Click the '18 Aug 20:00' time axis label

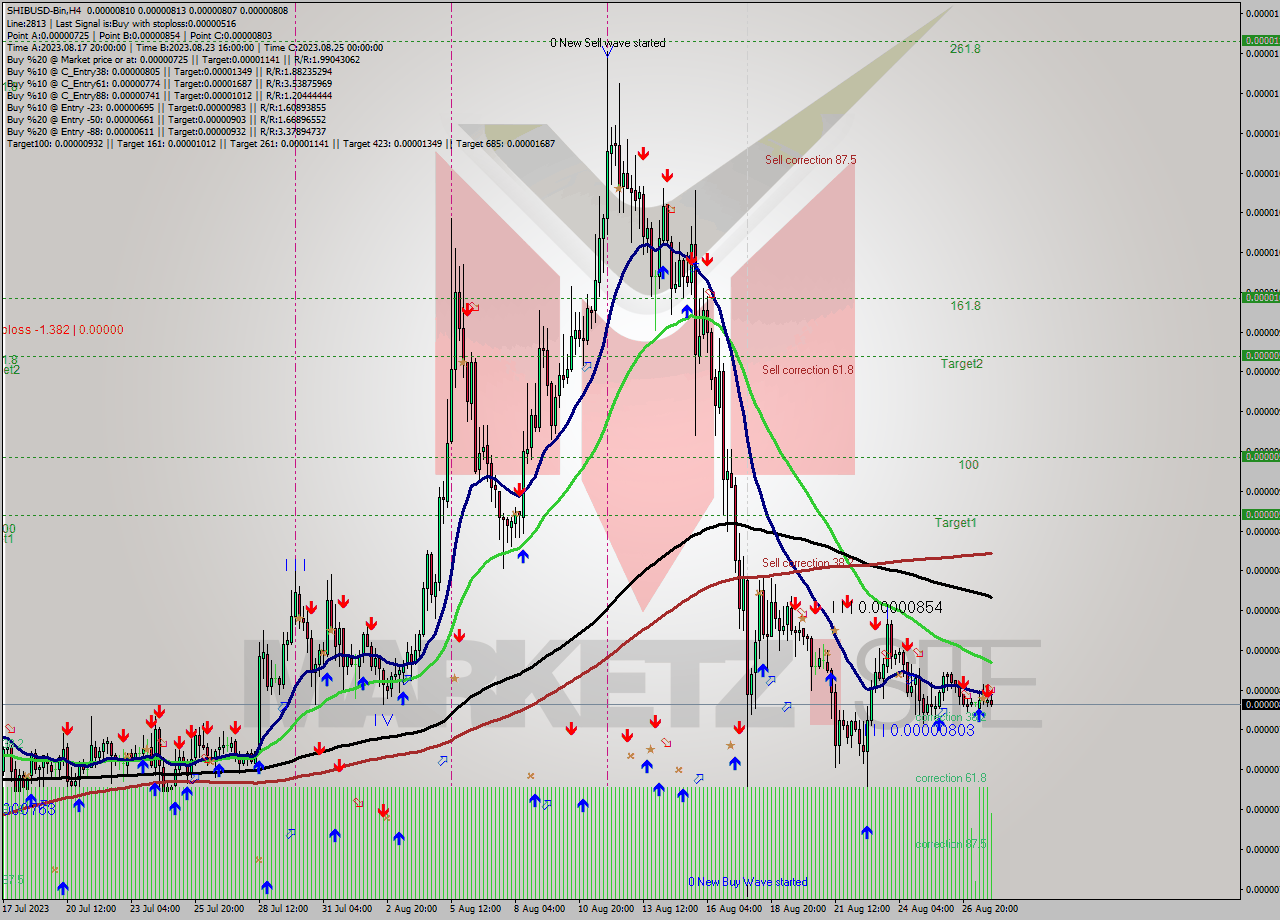click(x=796, y=909)
